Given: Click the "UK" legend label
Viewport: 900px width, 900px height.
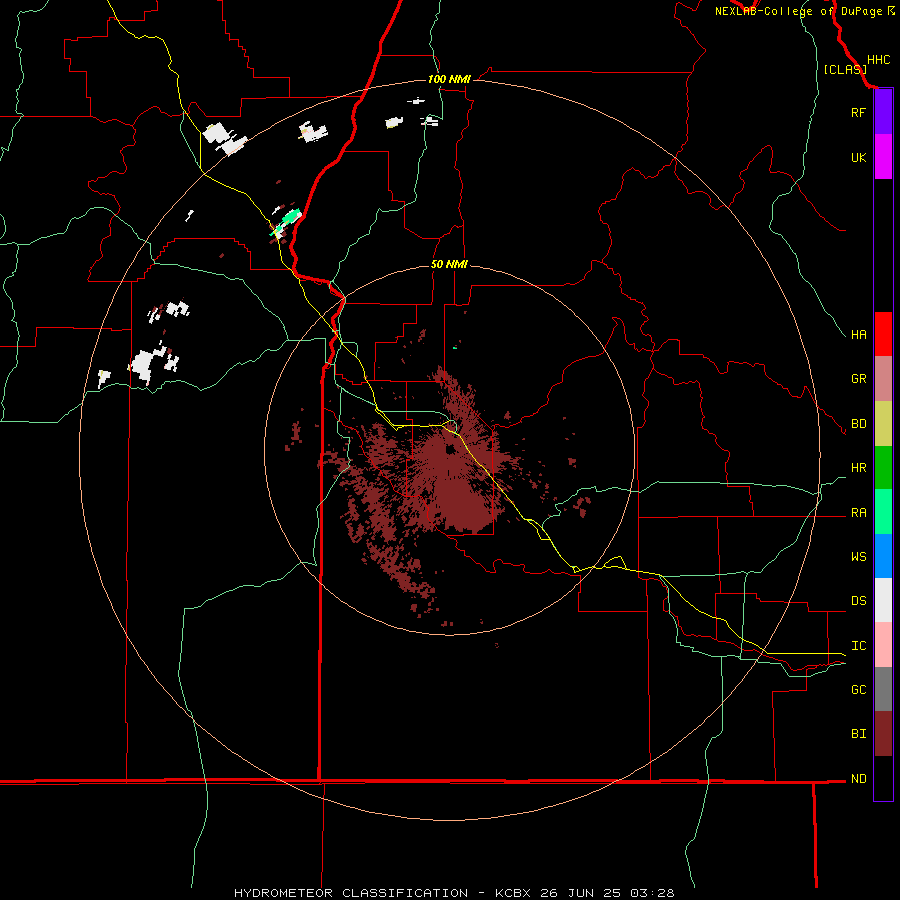Looking at the screenshot, I should coord(858,157).
